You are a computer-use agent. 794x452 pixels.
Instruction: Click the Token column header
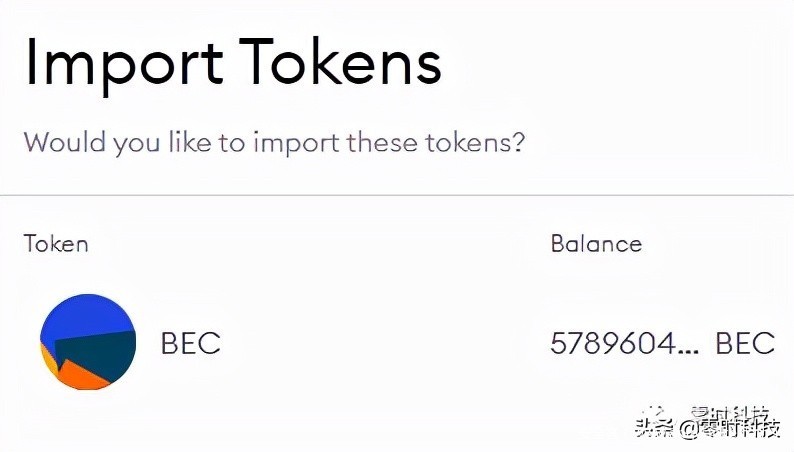(56, 243)
